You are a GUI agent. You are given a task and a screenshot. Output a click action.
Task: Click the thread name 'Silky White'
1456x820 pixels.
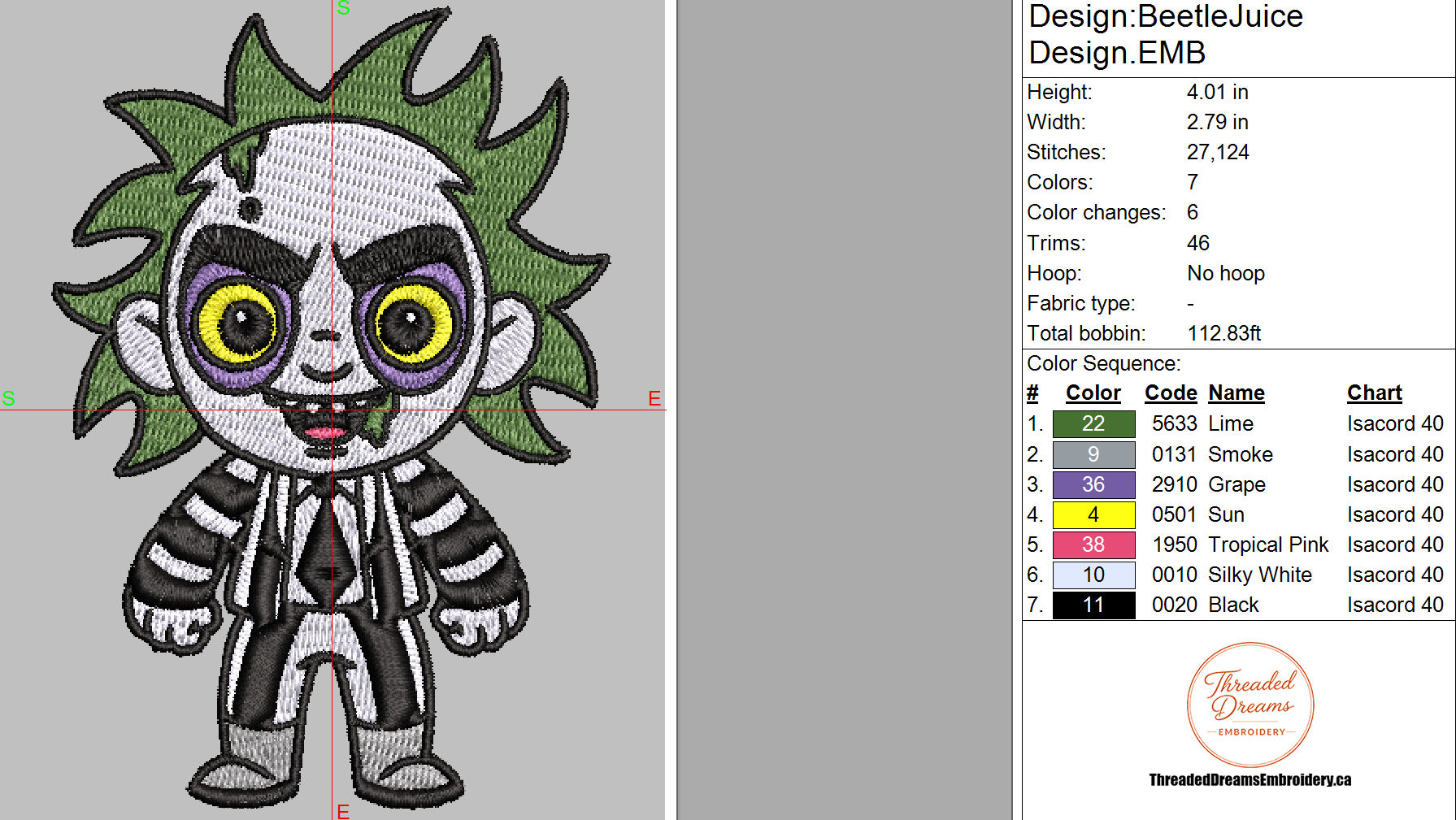(1260, 575)
